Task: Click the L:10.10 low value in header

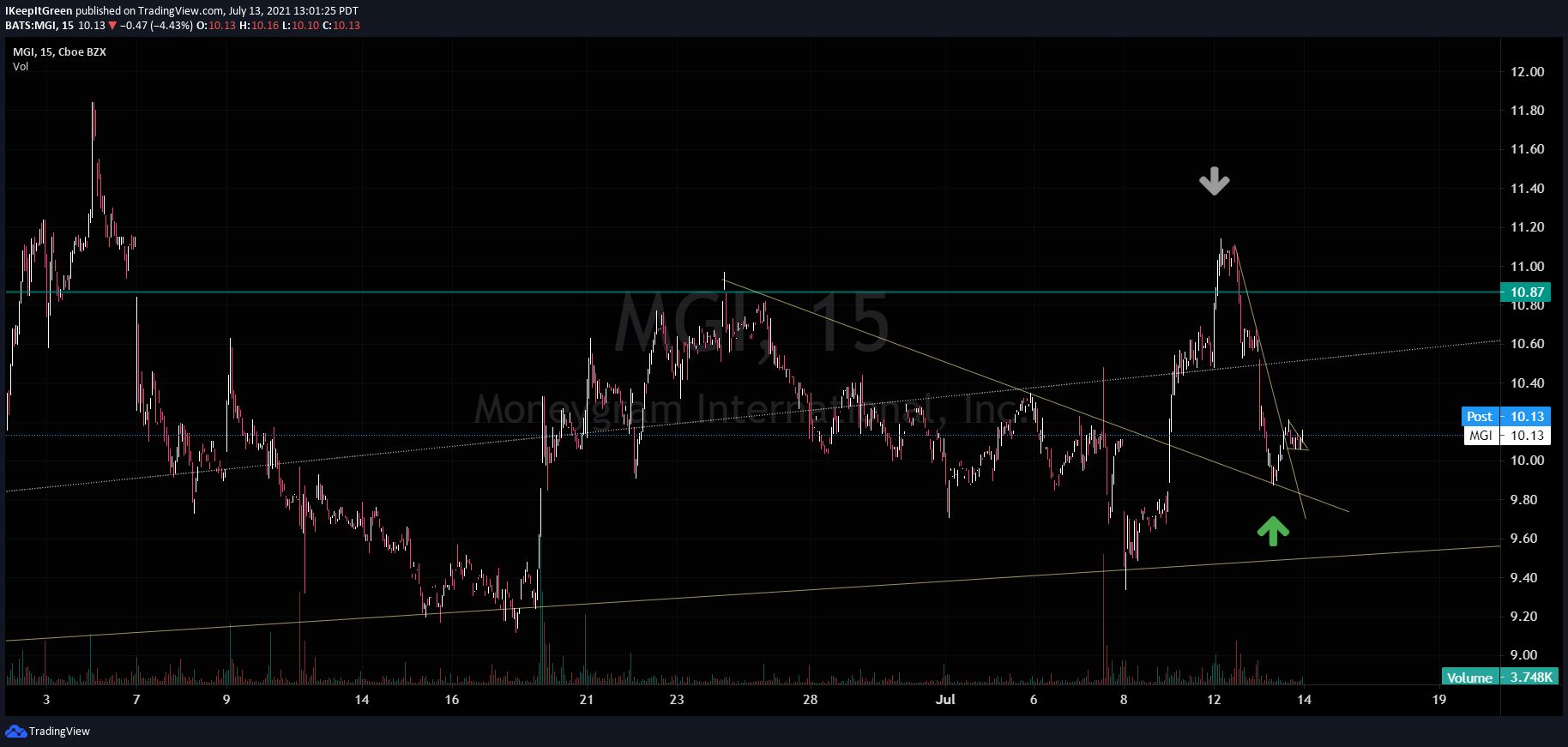Action: [x=301, y=26]
